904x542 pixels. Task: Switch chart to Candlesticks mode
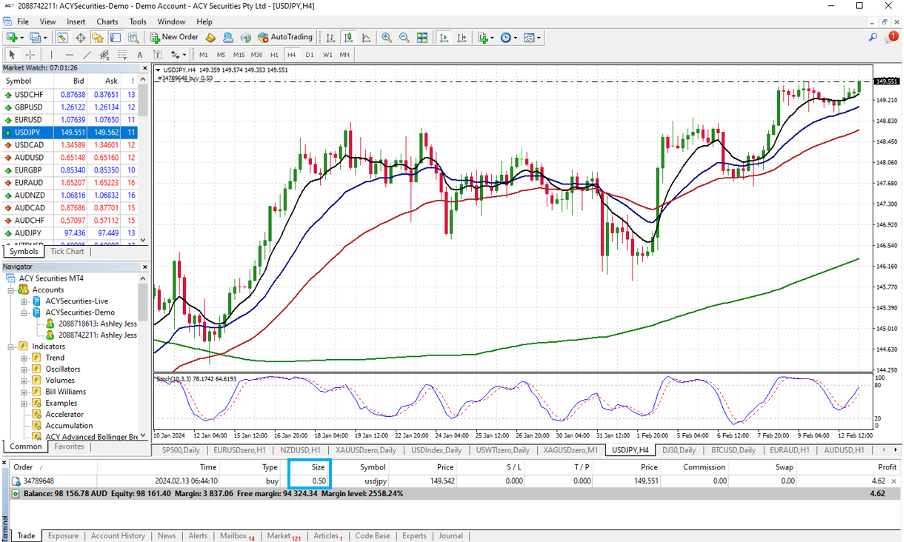coord(347,37)
